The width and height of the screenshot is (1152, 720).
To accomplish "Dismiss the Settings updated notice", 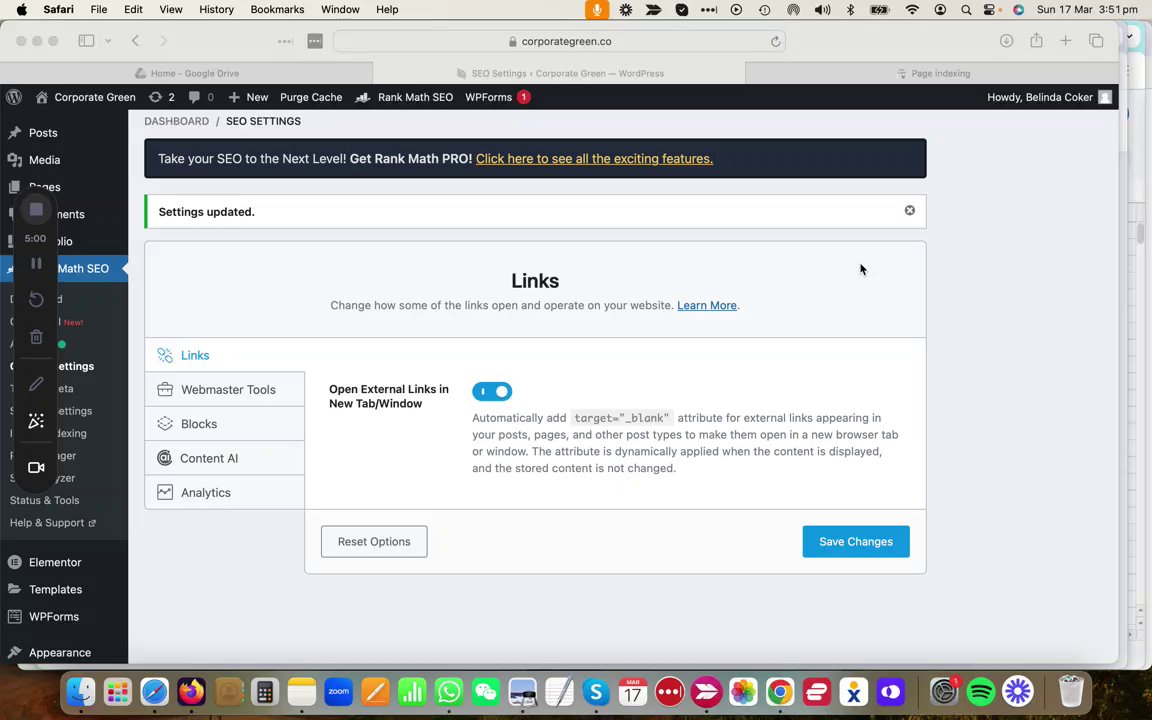I will [x=910, y=210].
